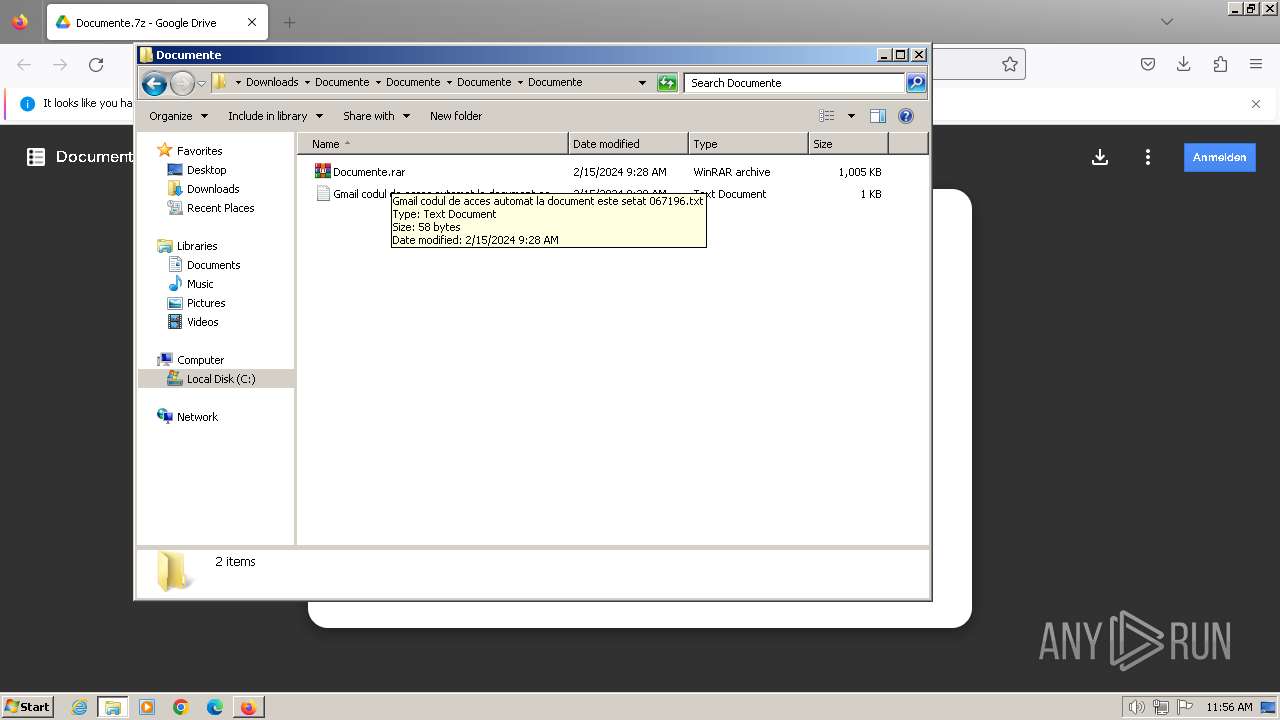
Task: Change your view icon in Explorer
Action: [827, 116]
